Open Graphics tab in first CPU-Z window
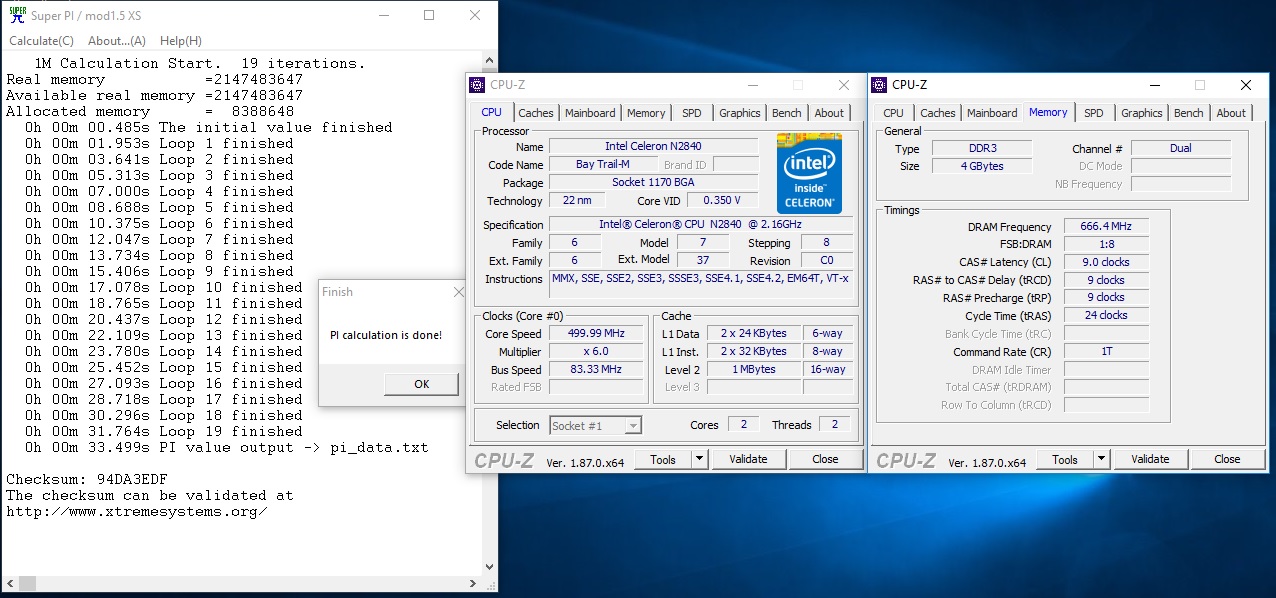 coord(740,113)
